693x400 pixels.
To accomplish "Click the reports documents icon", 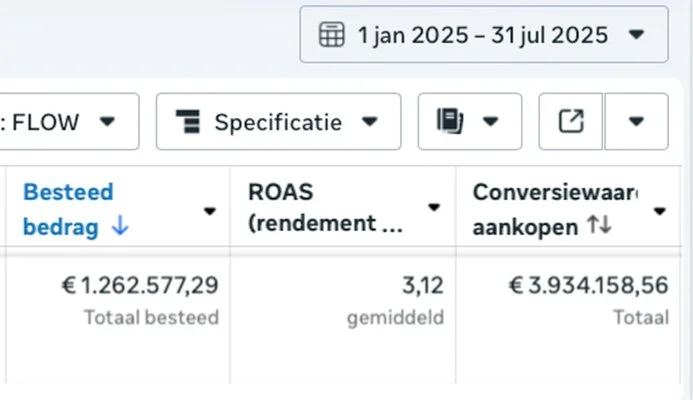I will [x=450, y=122].
